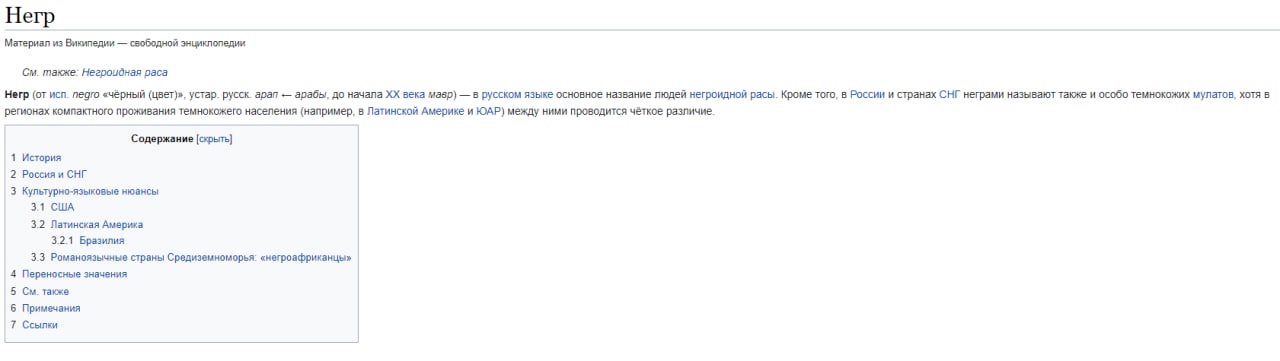
Task: Open the Негроидная раса see-also link
Action: pyautogui.click(x=125, y=72)
